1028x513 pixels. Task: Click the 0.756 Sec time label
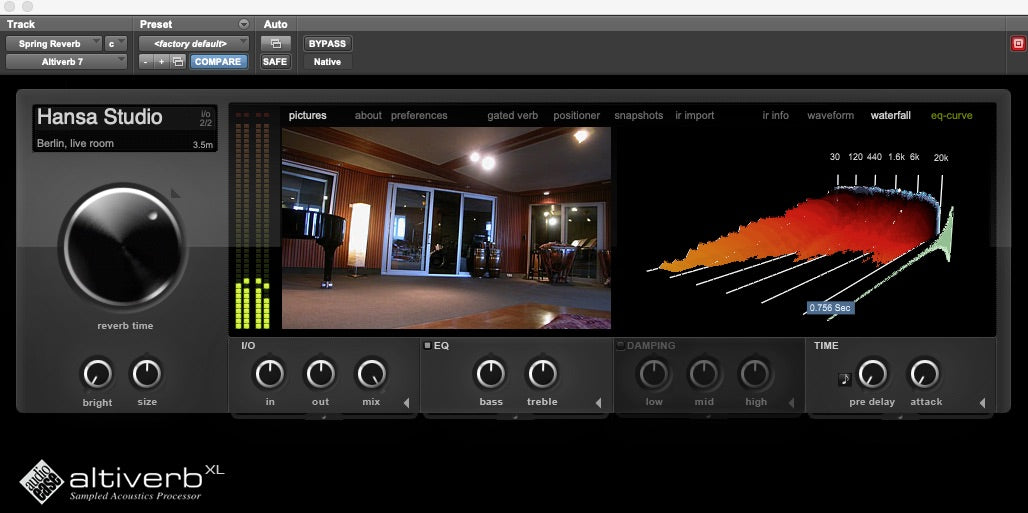pyautogui.click(x=830, y=307)
